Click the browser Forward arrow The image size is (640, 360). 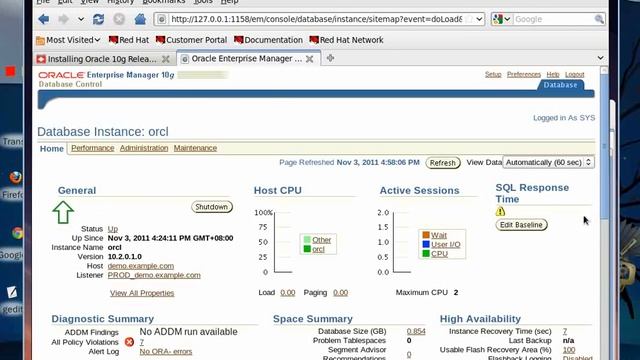(x=63, y=19)
